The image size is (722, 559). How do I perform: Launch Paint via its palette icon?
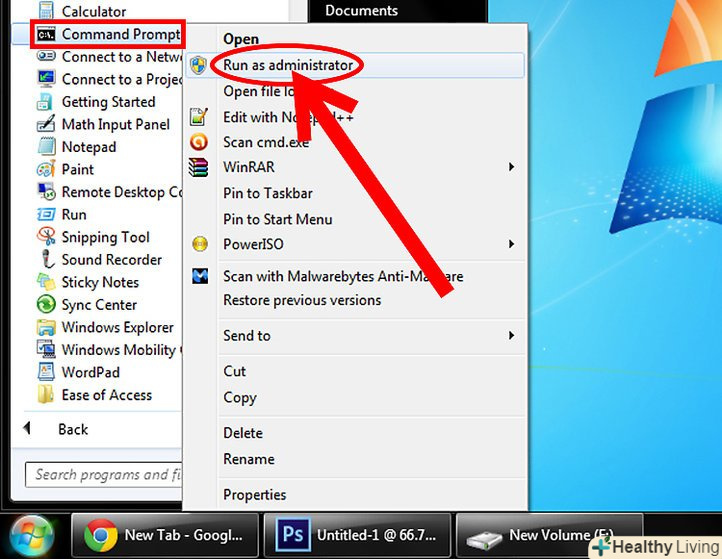pos(46,169)
